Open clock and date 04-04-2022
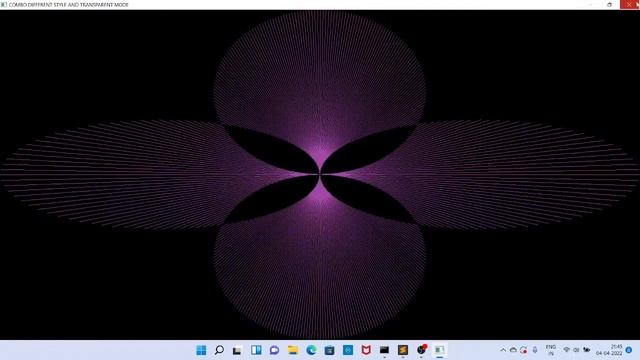This screenshot has width=640, height=360. (x=609, y=350)
